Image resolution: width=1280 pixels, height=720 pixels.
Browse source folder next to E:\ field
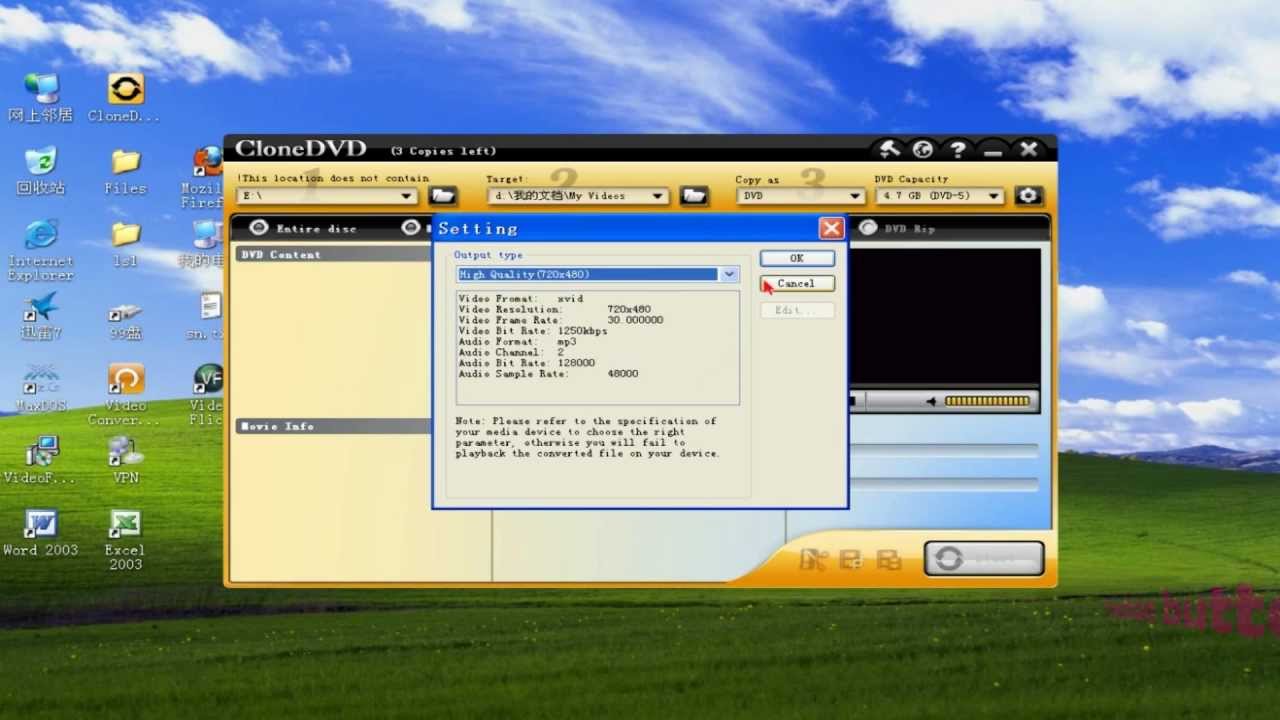(443, 196)
